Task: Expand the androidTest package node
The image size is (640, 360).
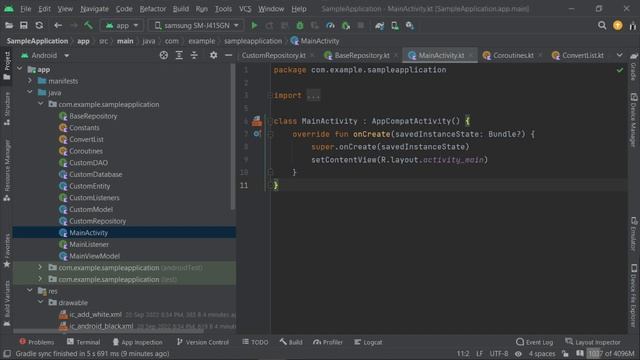Action: 40,267
